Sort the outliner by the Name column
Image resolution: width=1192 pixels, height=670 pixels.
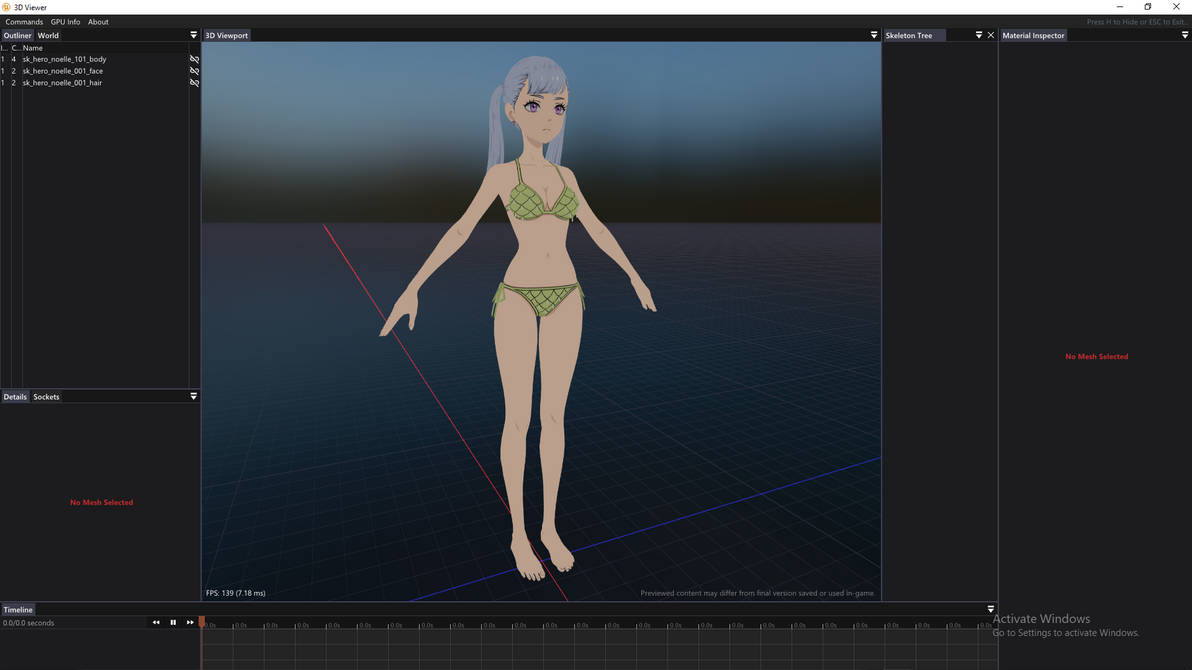(x=33, y=48)
